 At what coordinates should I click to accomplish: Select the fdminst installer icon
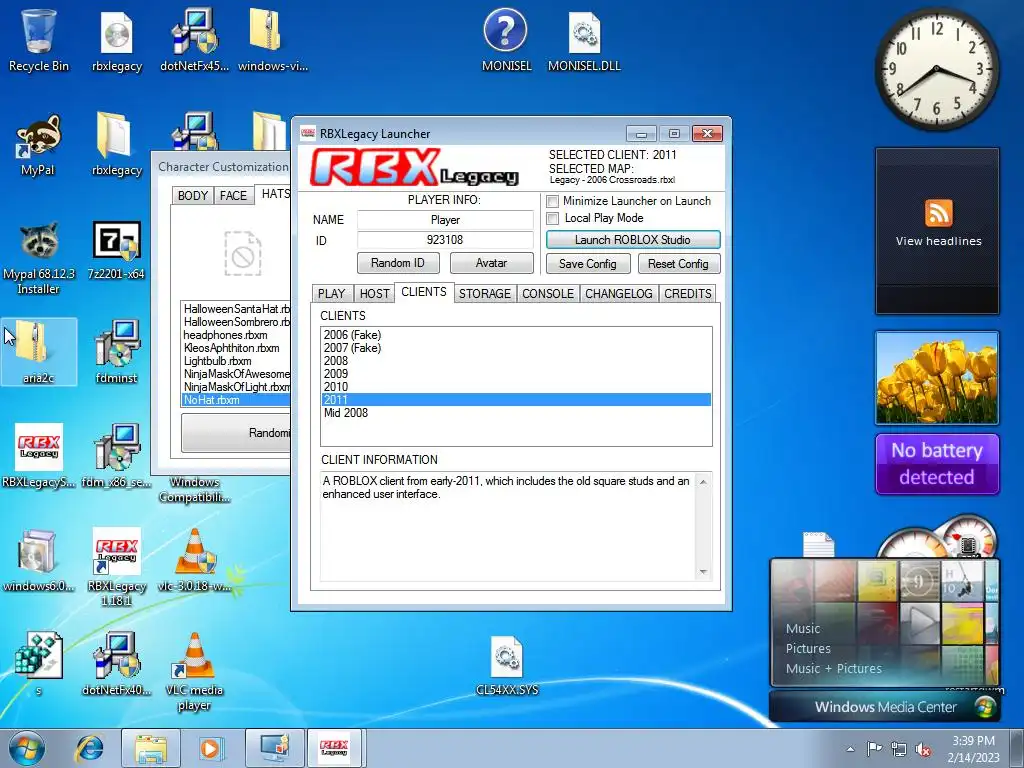point(116,353)
